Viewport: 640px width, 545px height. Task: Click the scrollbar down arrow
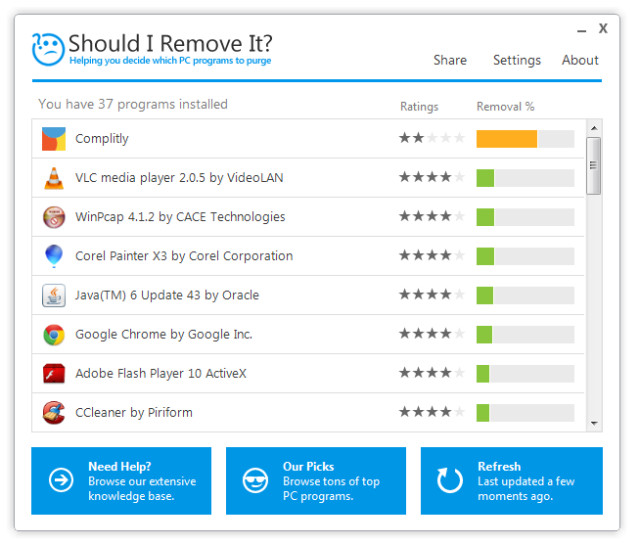[x=594, y=423]
